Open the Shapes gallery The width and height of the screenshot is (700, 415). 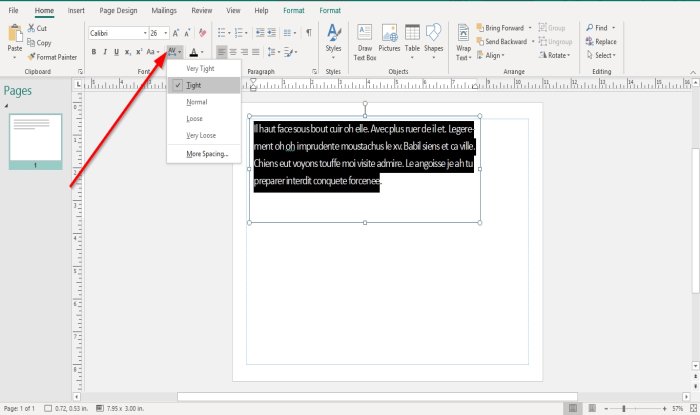pyautogui.click(x=433, y=42)
